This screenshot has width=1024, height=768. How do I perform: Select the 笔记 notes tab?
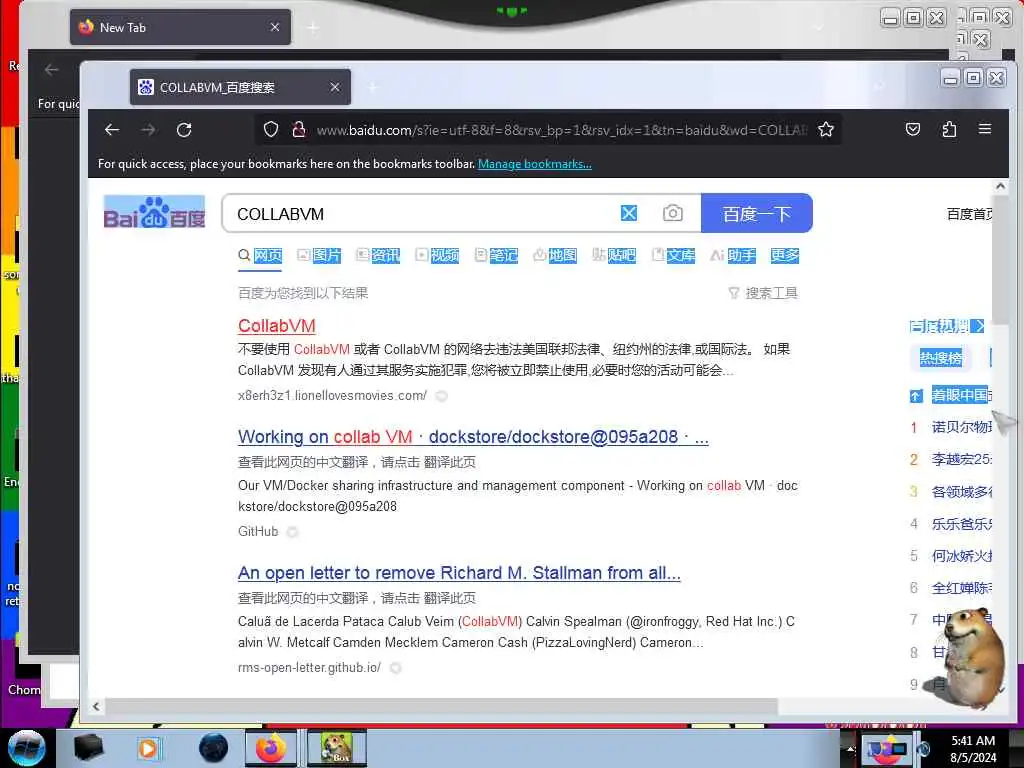tap(496, 255)
